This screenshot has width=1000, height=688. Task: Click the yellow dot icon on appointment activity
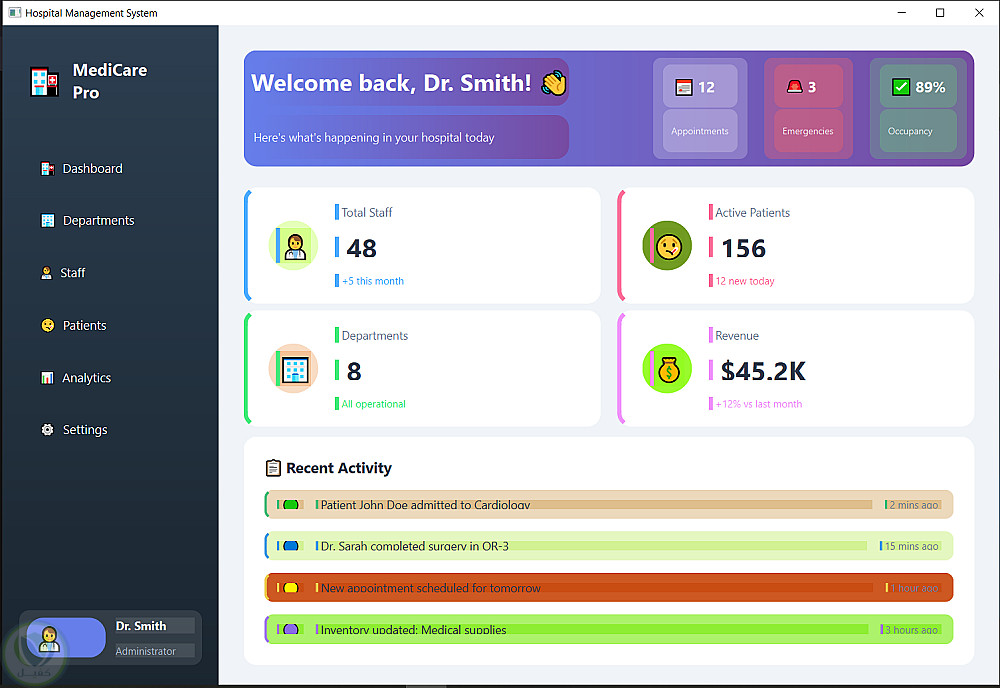click(x=290, y=587)
